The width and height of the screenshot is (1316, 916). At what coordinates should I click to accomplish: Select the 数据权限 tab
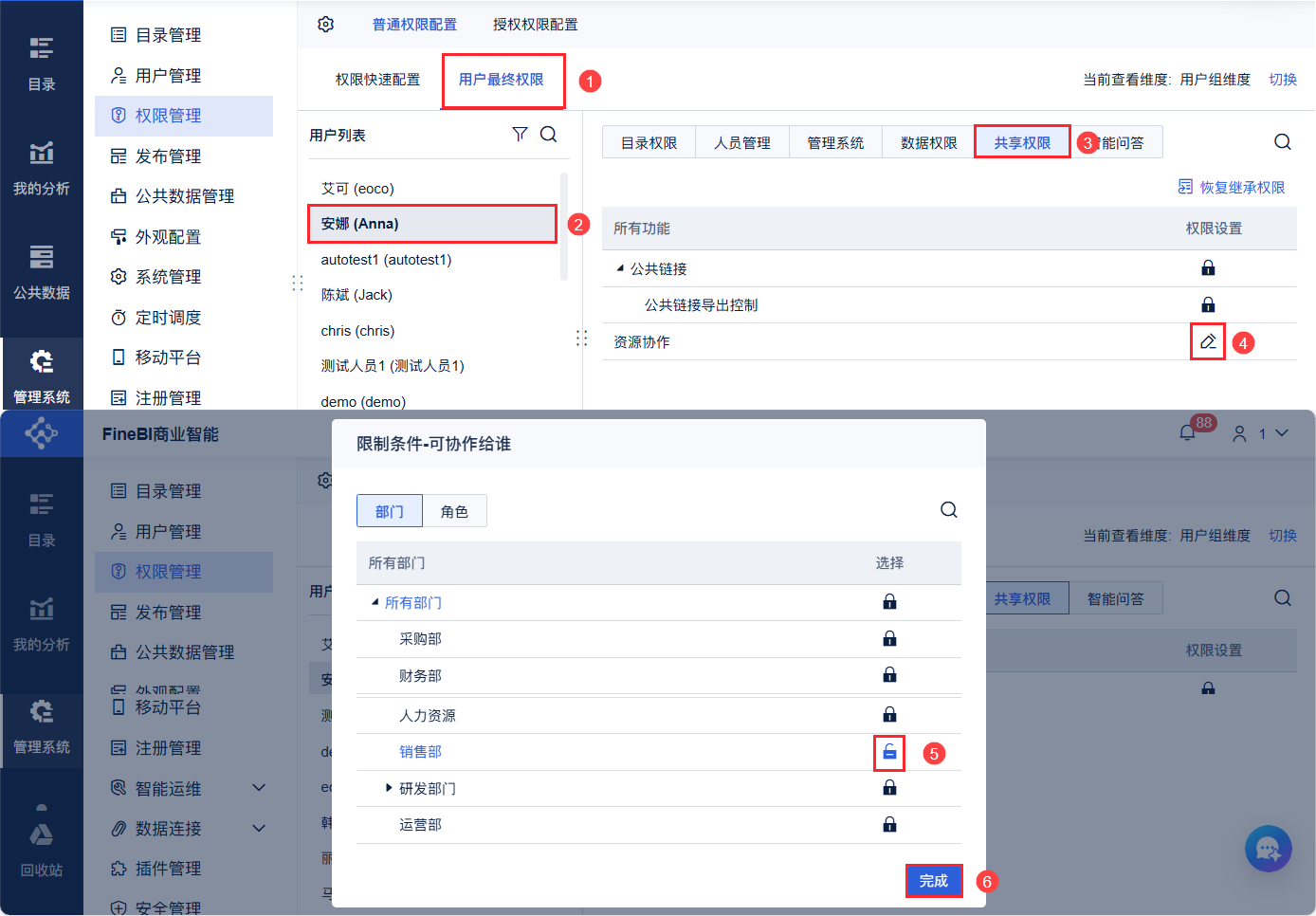(x=929, y=142)
